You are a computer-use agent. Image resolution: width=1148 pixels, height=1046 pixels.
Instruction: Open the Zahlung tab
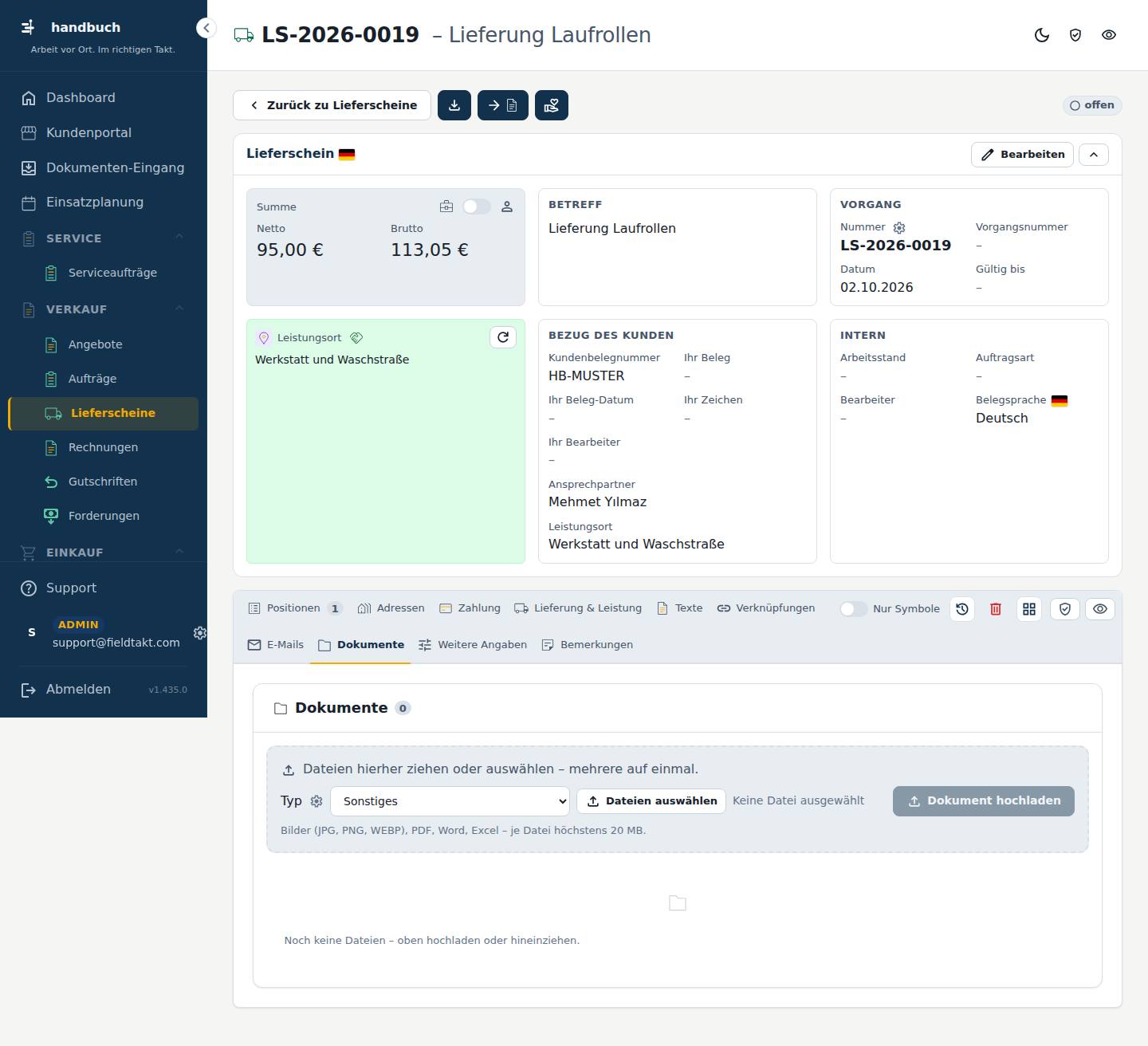470,608
